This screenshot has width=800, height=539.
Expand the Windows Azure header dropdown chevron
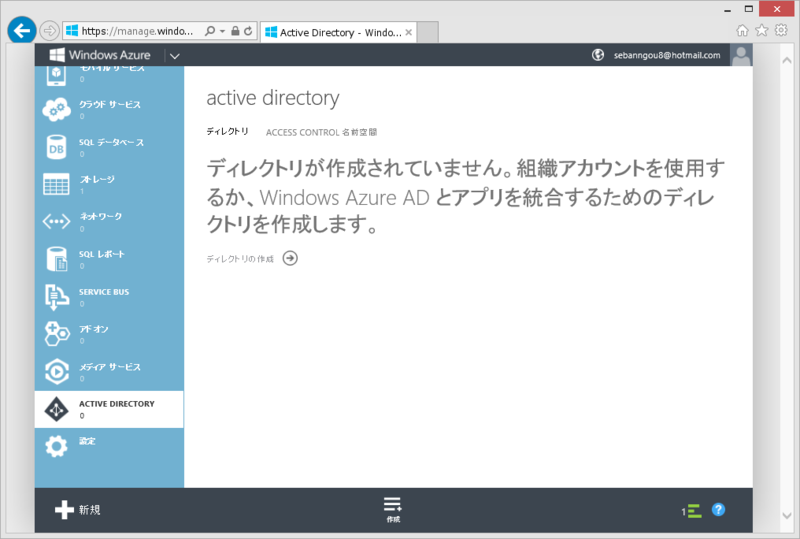point(174,56)
